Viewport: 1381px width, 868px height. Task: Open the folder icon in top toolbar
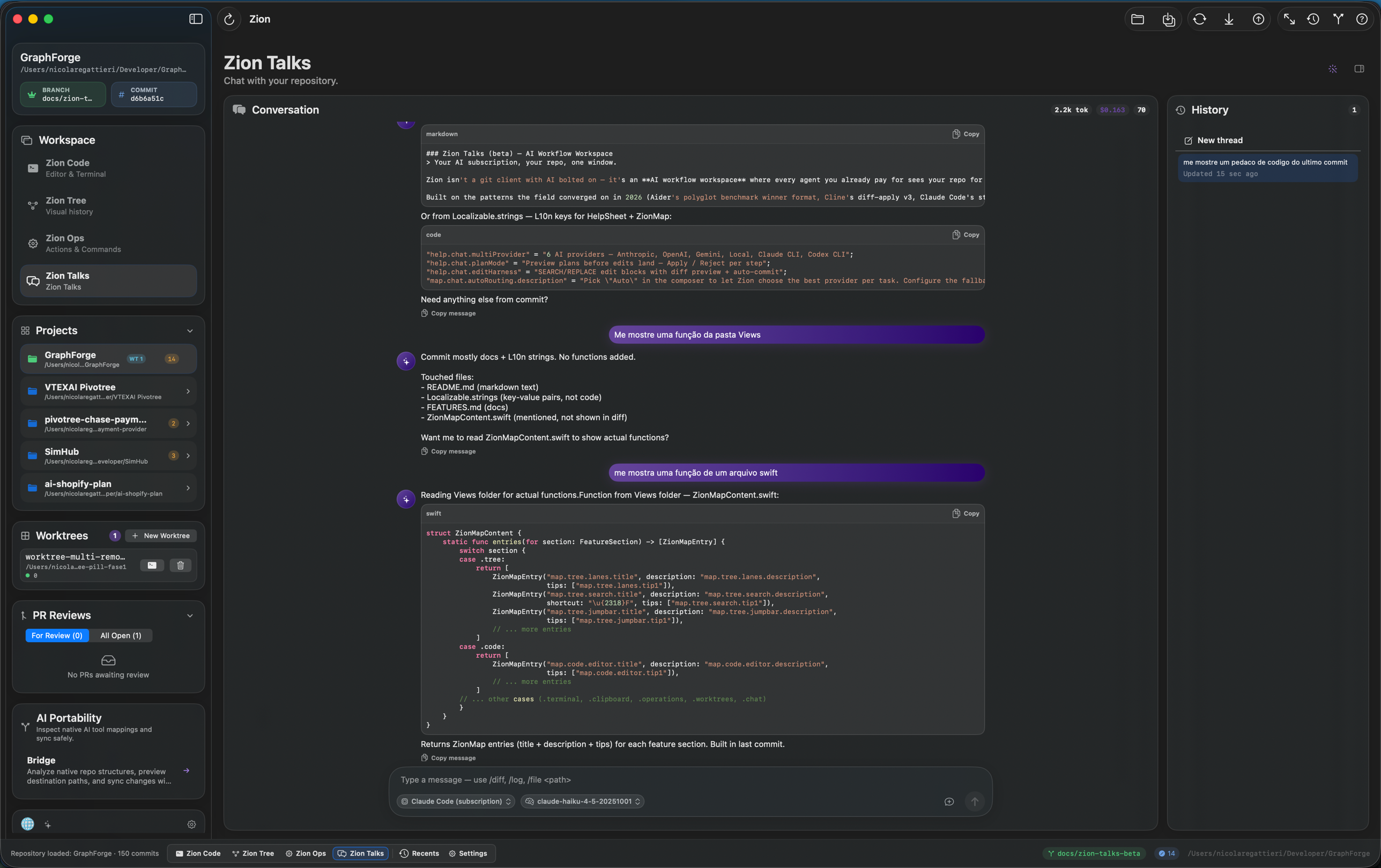pos(1137,19)
